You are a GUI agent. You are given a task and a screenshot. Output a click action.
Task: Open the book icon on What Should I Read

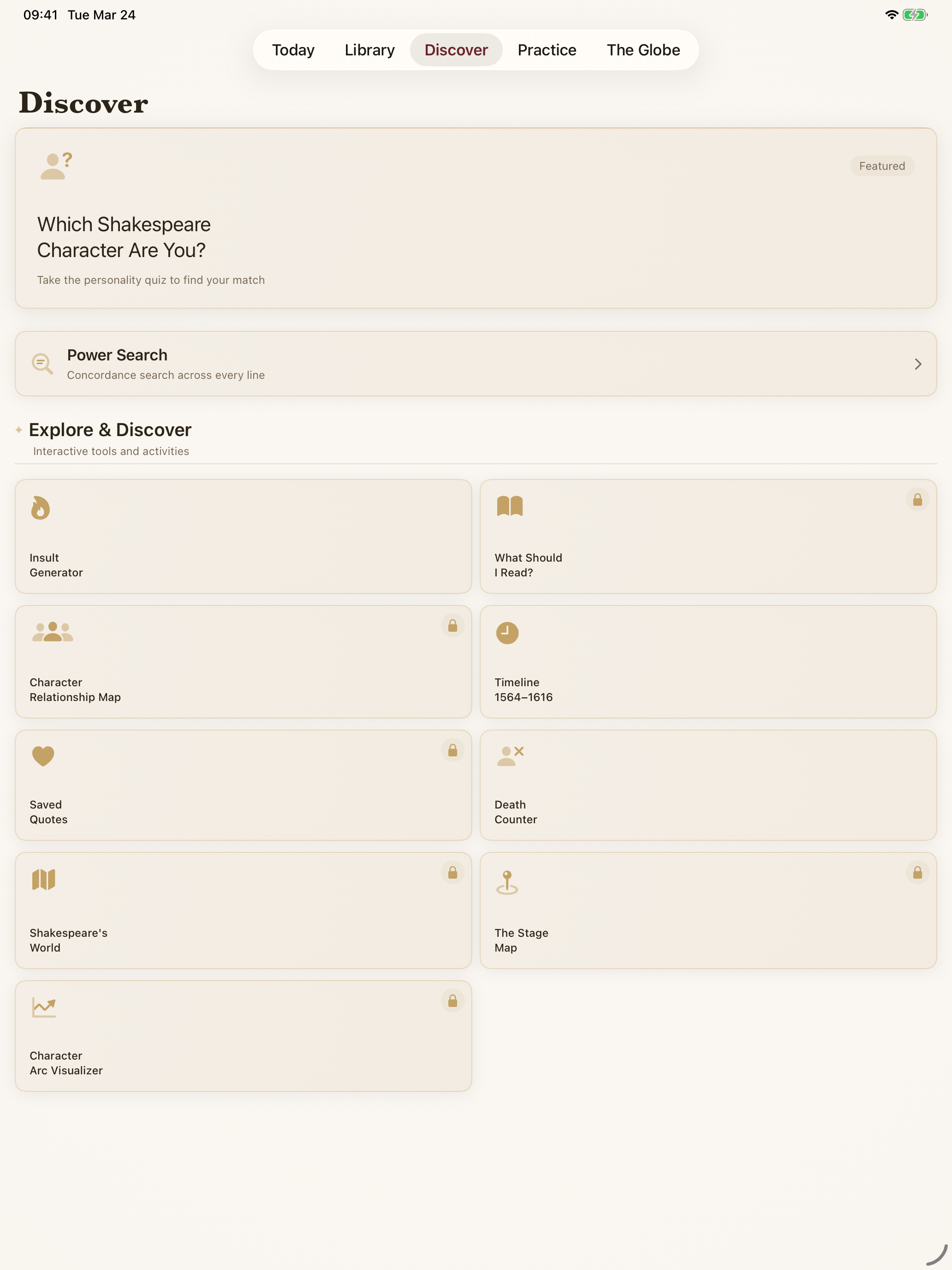510,506
